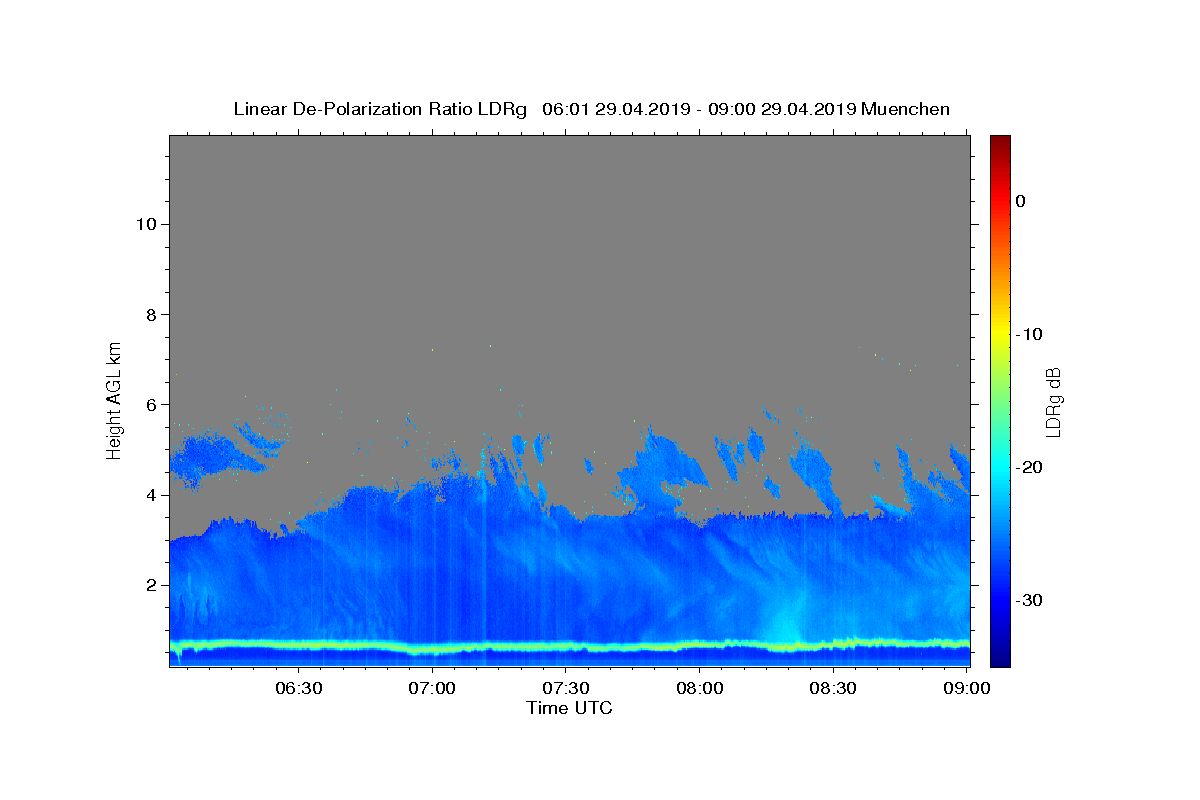Click the 08:30 time tick label
The image size is (1200, 800).
pos(833,688)
